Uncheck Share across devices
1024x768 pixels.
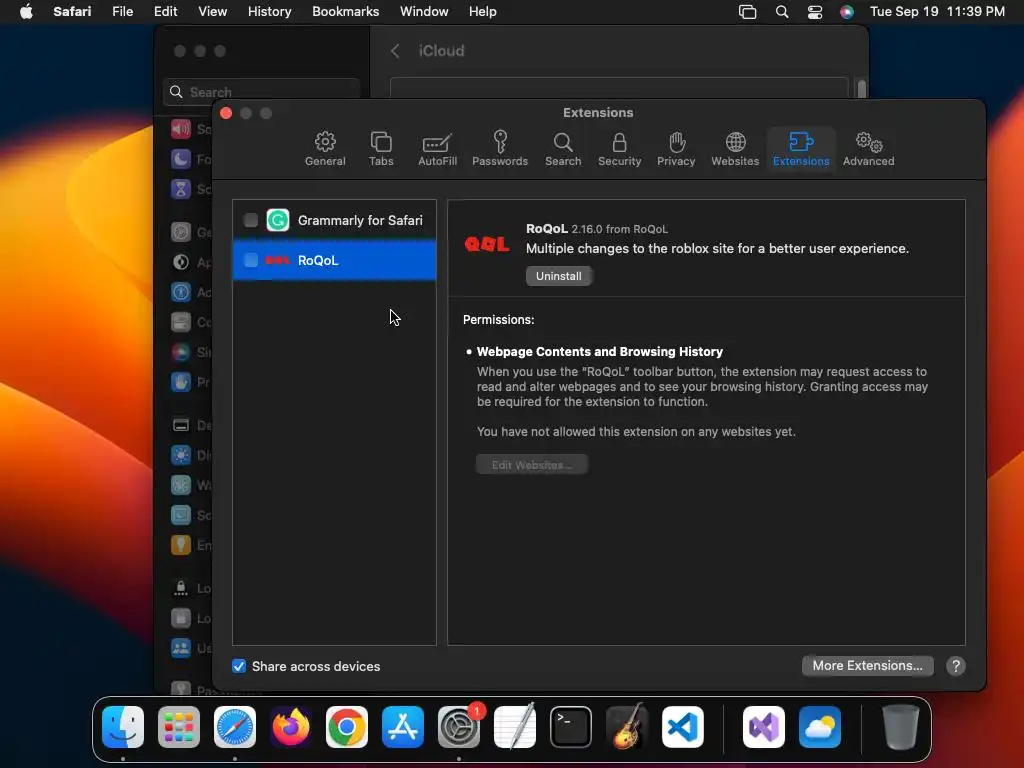[239, 666]
